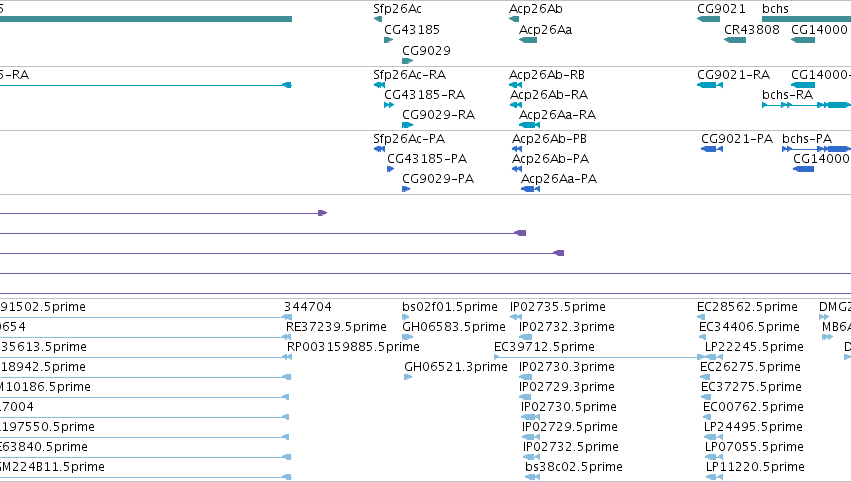Select the IP02735.5prime EST label
851x482 pixels.
tap(558, 307)
